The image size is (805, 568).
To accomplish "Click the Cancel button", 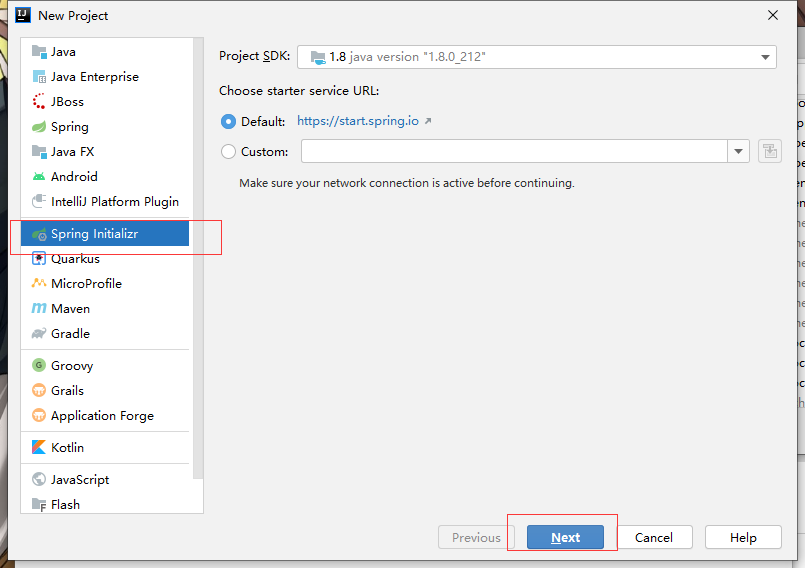I will tap(654, 537).
